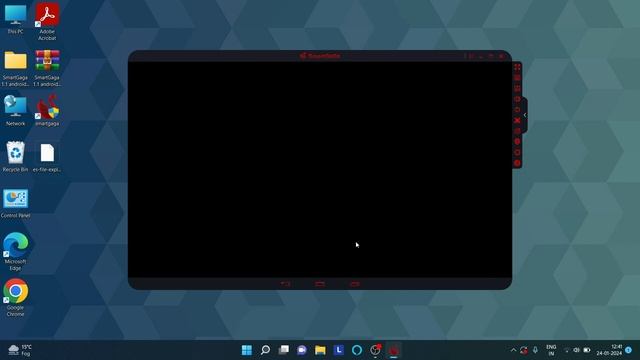Open the blue L app on taskbar
This screenshot has width=640, height=360.
click(339, 350)
